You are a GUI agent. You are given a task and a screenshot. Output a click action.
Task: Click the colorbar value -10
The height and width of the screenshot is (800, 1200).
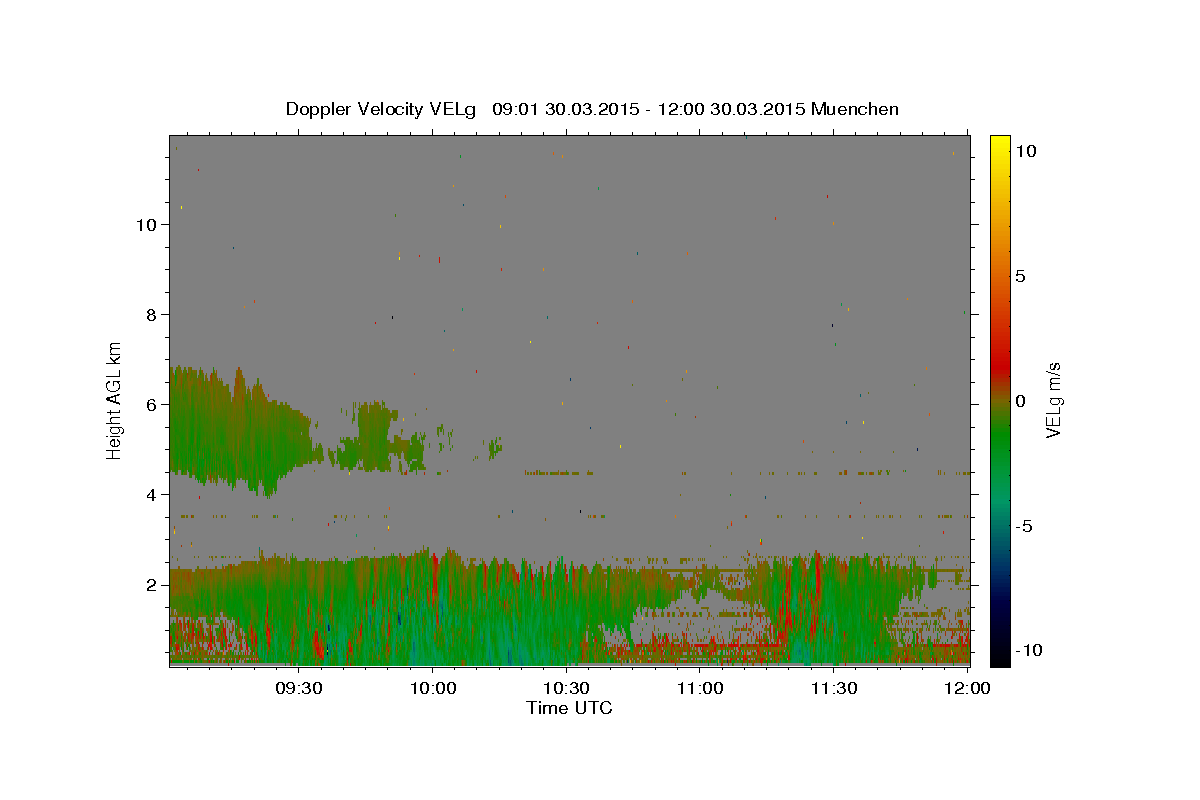[x=1028, y=651]
